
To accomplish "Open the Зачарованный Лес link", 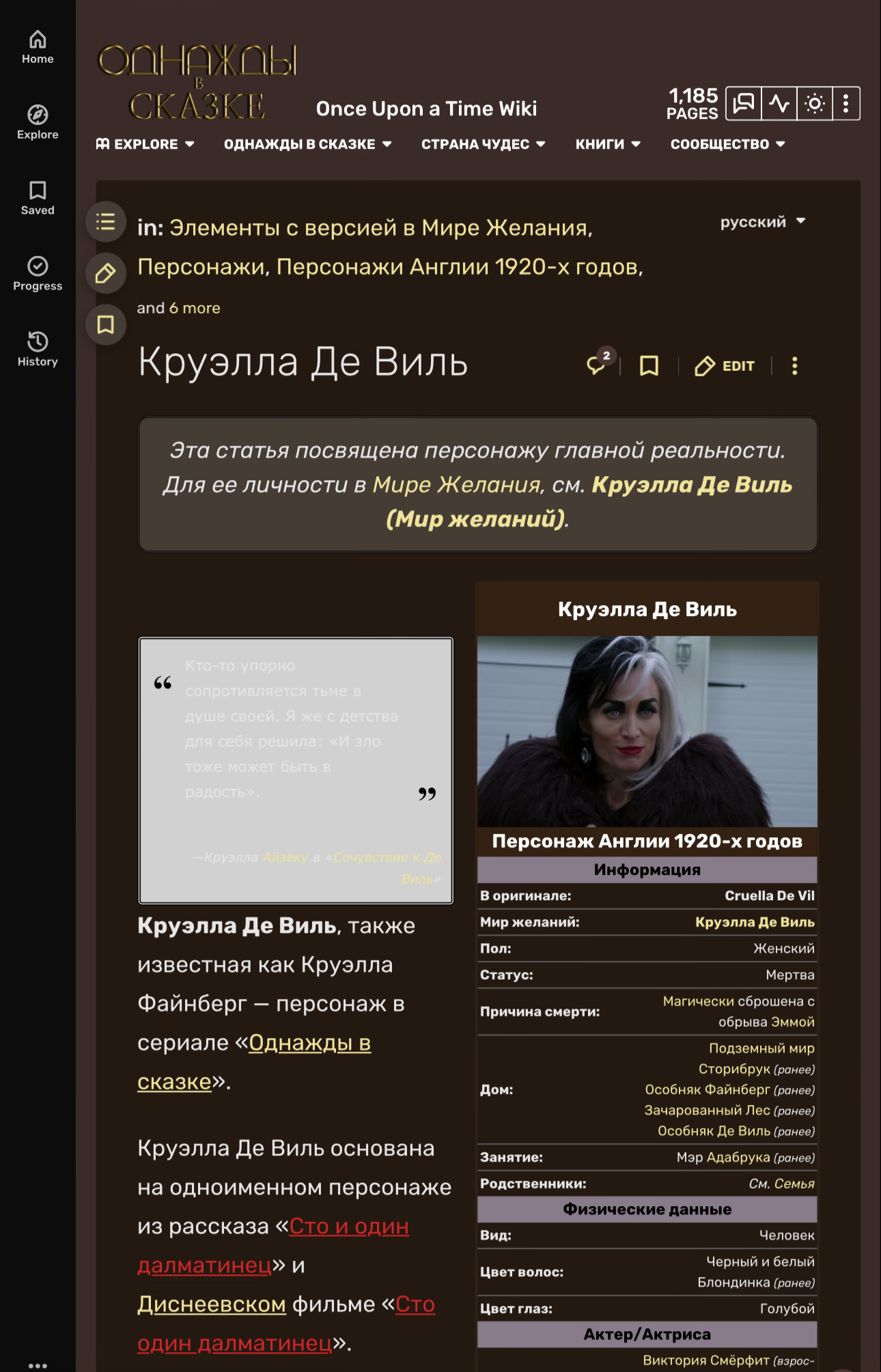I will 707,1110.
